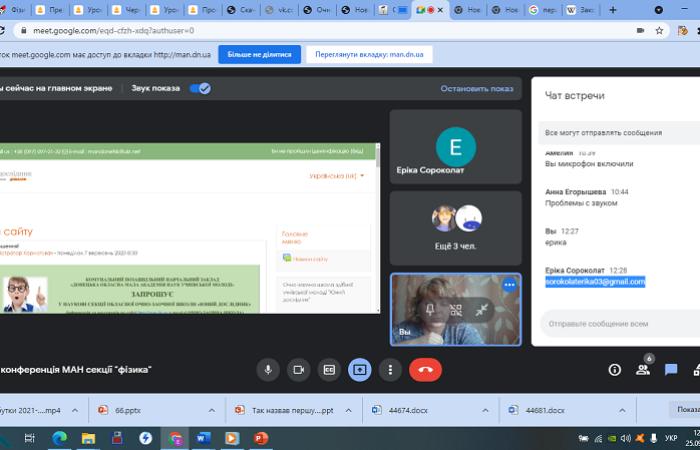
Task: Turn off the camera in Meet
Action: click(297, 369)
